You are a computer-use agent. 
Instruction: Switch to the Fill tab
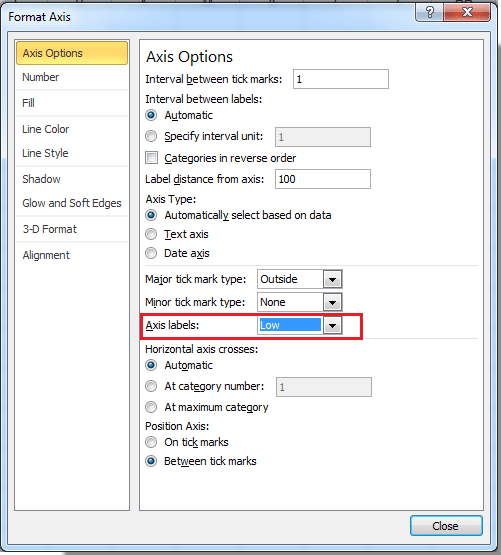tap(72, 103)
